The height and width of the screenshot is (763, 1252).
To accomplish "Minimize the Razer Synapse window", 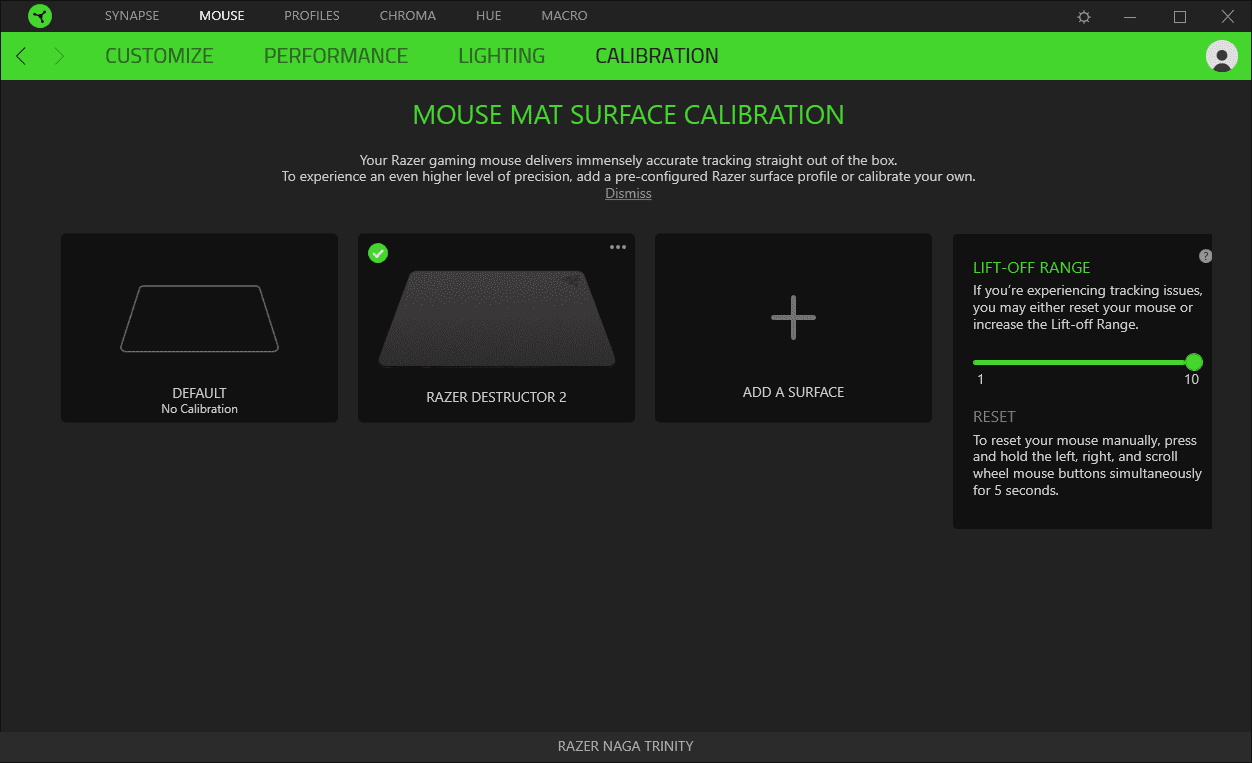I will point(1131,17).
